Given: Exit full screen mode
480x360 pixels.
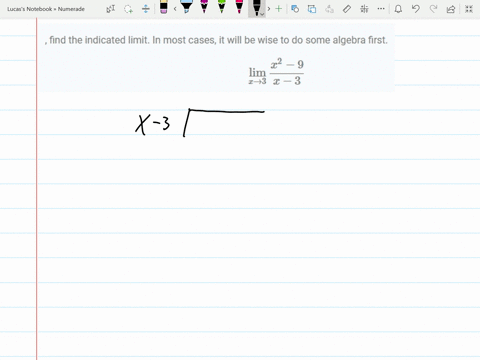Looking at the screenshot, I should coord(469,9).
